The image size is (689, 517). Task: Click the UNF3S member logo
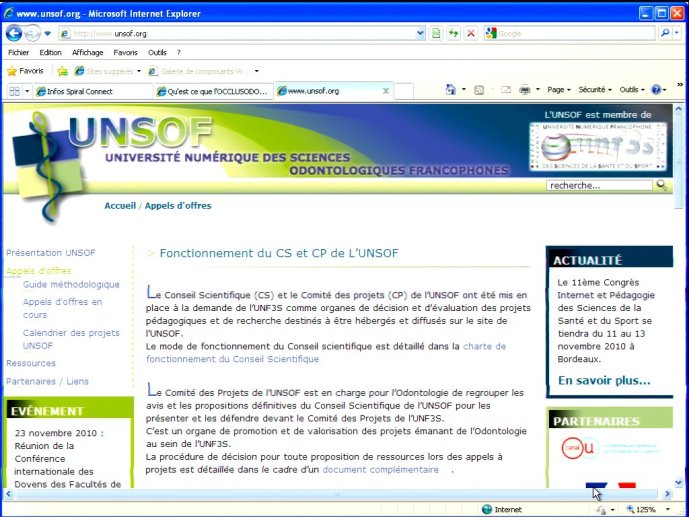[x=598, y=147]
